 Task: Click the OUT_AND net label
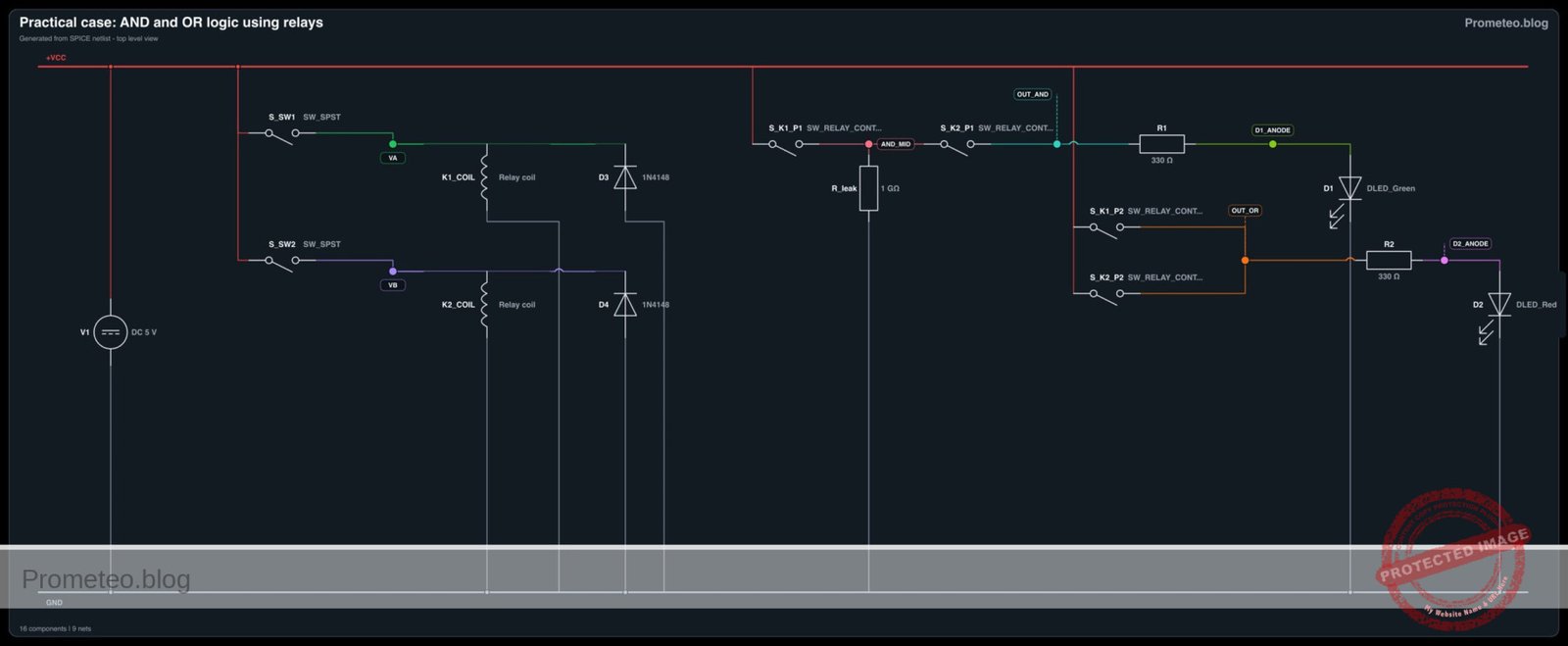(1033, 95)
